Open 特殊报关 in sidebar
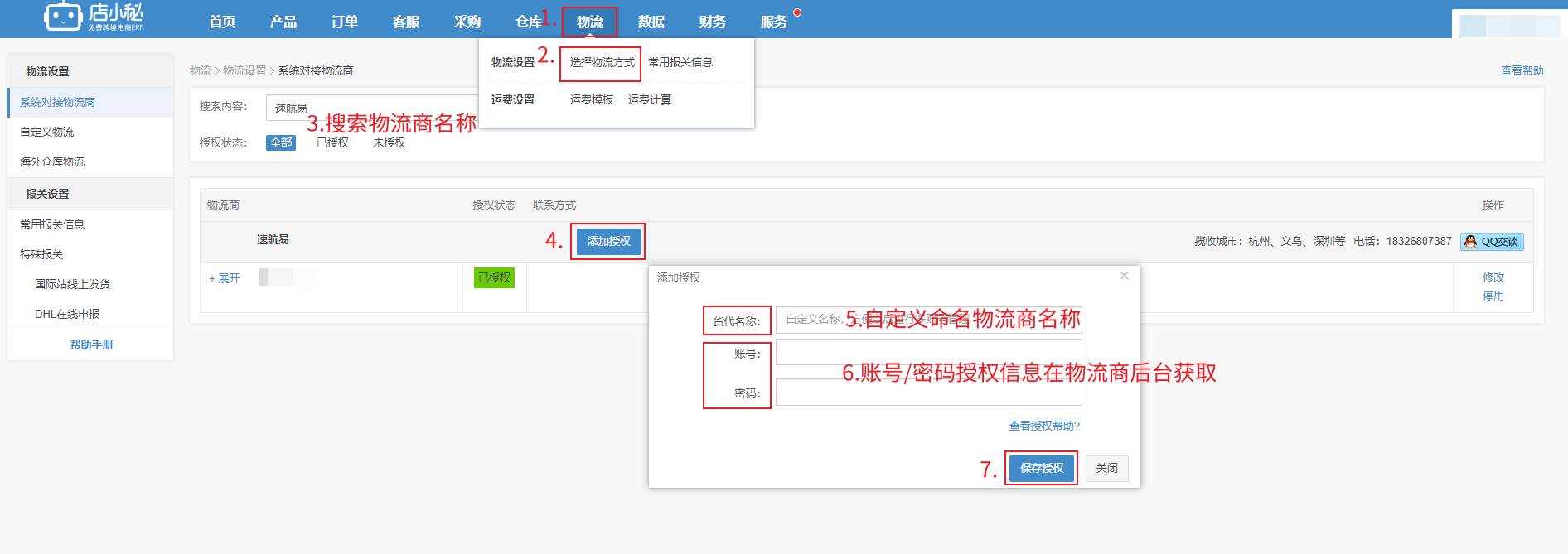This screenshot has height=554, width=1568. click(90, 255)
